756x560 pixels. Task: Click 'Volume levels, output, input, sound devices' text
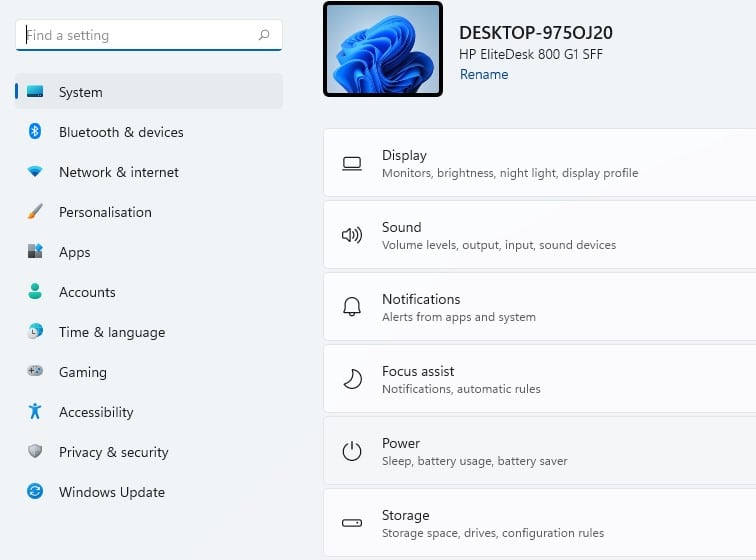499,245
